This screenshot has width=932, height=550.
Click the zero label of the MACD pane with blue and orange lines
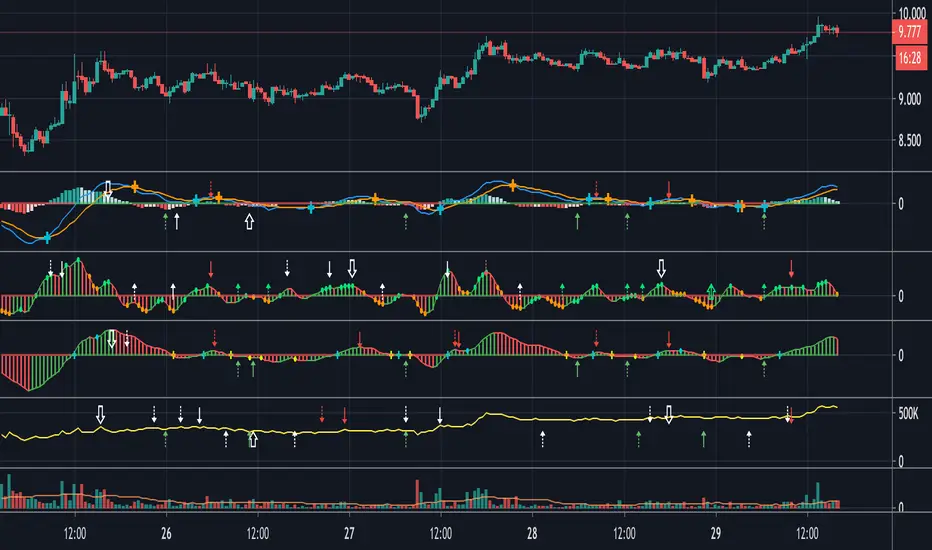(x=901, y=204)
